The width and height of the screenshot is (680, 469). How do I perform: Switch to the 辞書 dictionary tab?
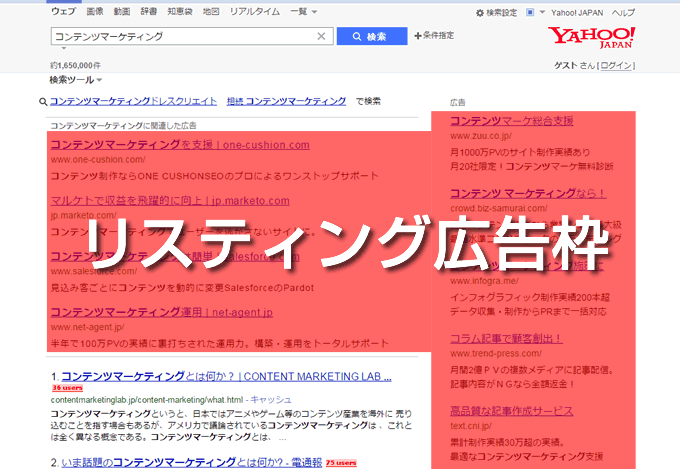149,12
